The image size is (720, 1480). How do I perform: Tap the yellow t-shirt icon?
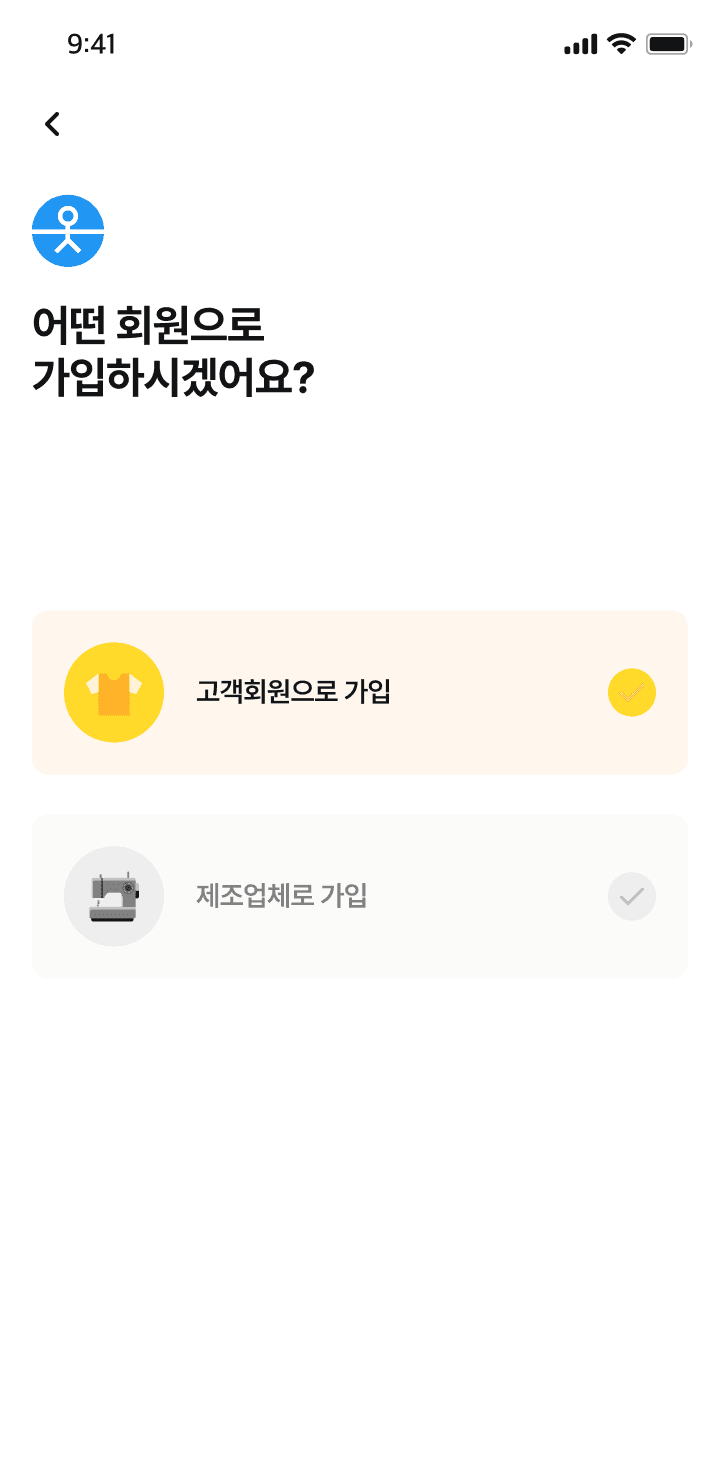pos(114,692)
